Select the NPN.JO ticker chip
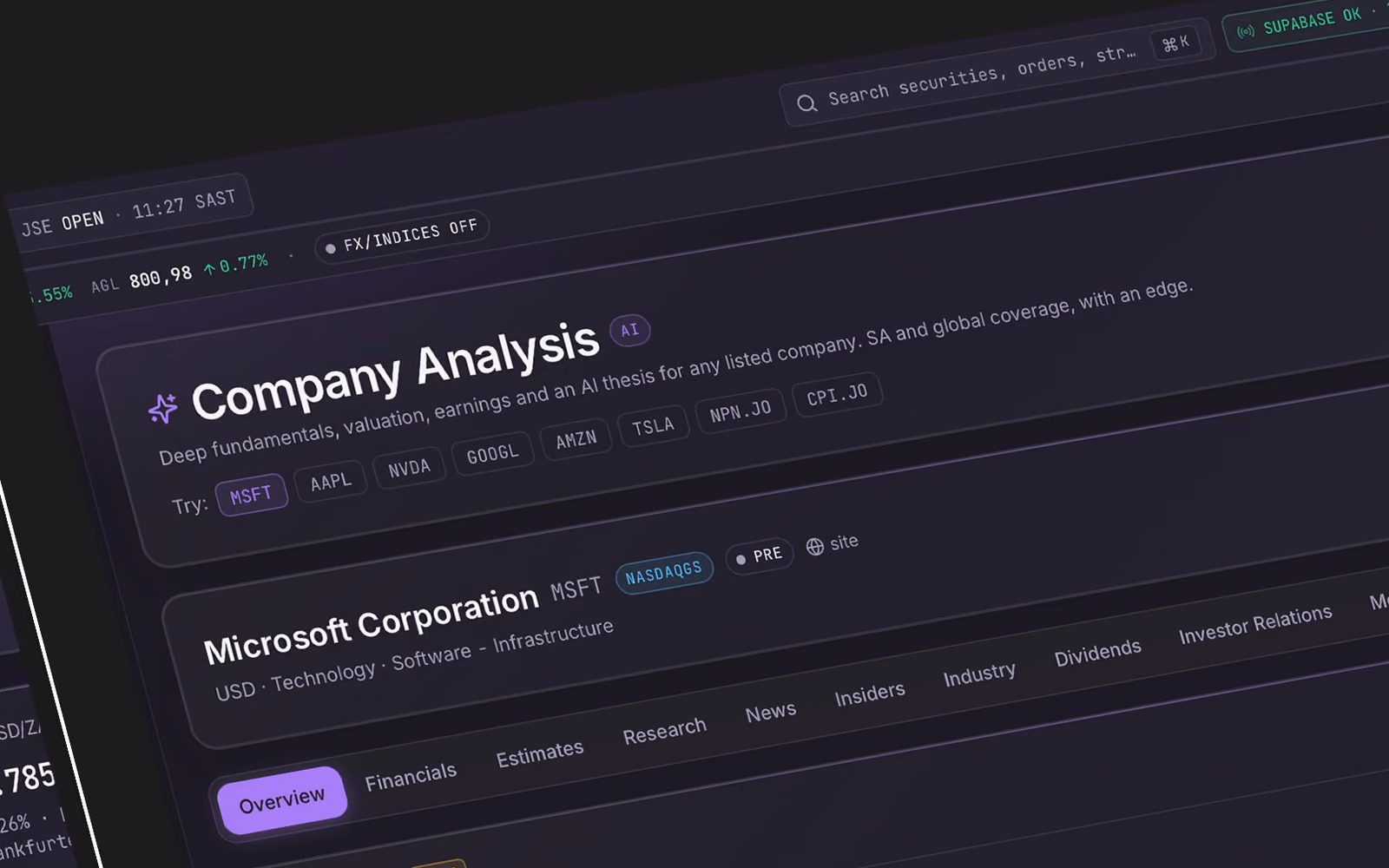Viewport: 1389px width, 868px height. coord(741,411)
